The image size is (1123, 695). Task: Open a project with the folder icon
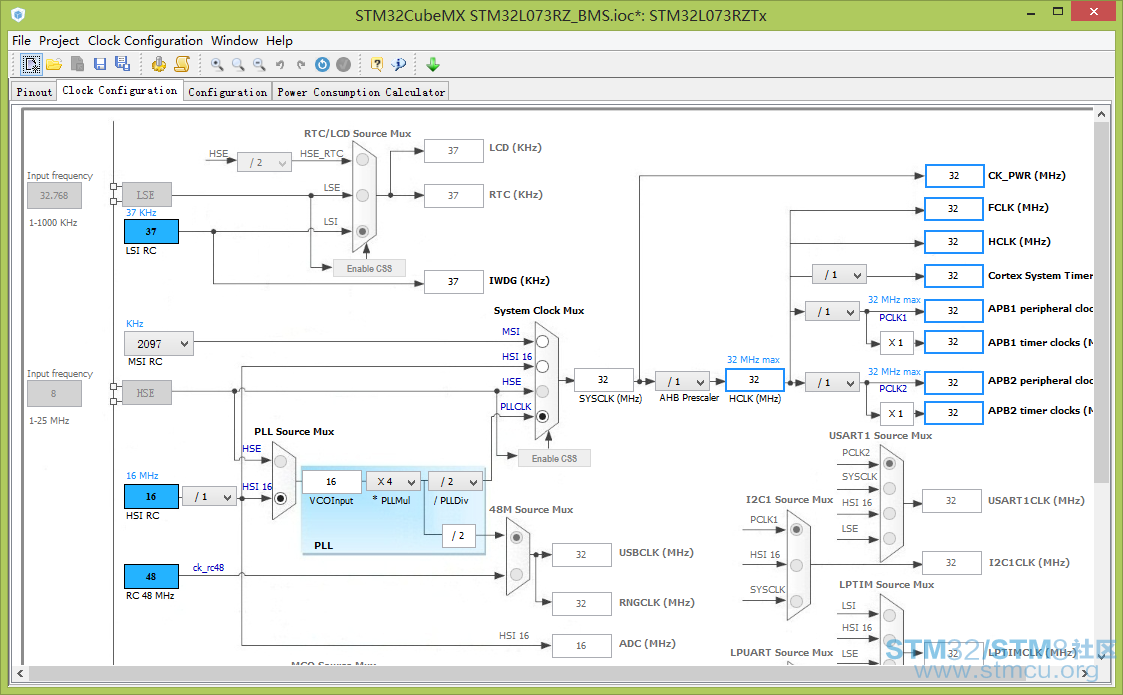pos(54,64)
